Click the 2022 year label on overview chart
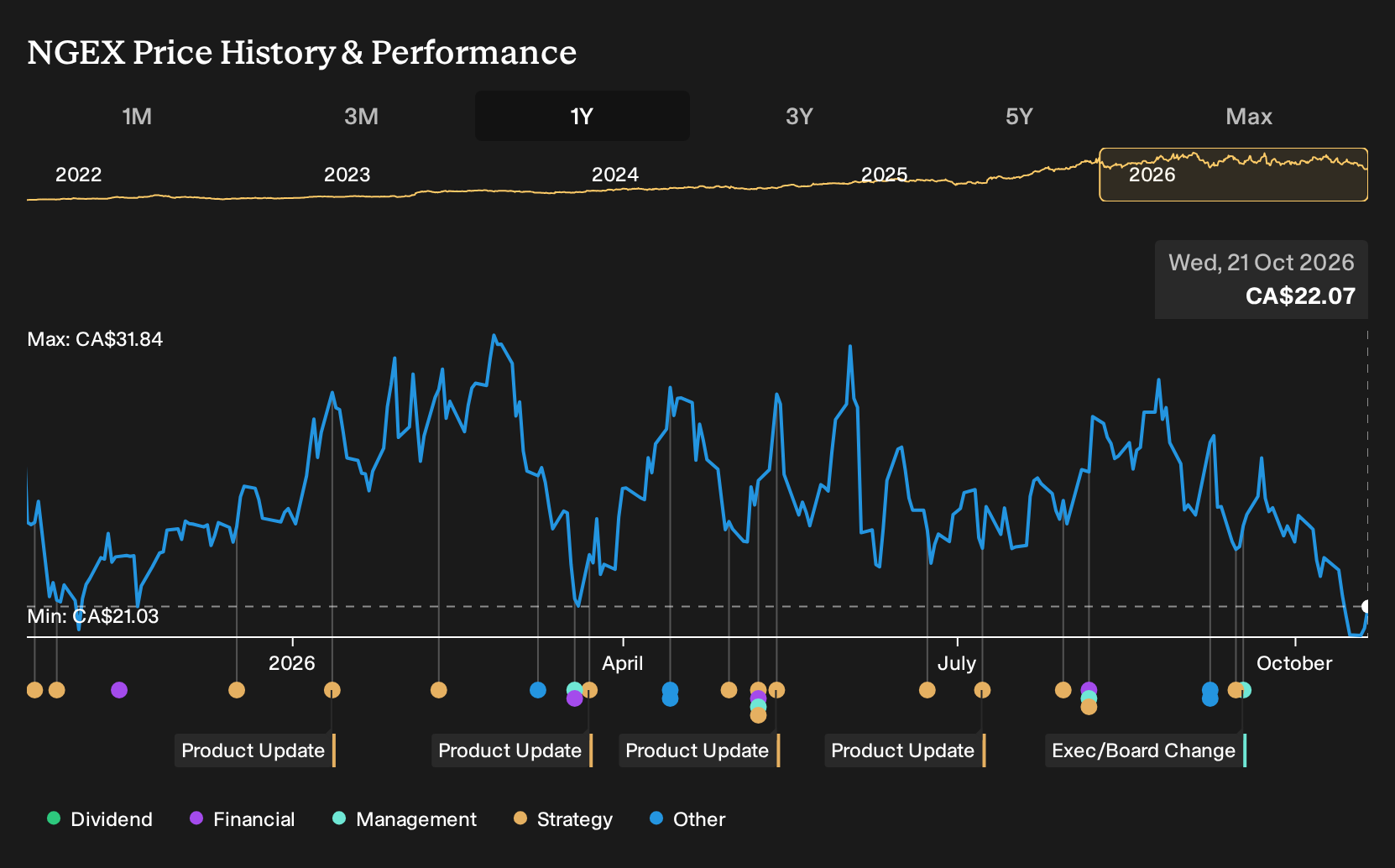This screenshot has width=1395, height=868. pos(78,175)
